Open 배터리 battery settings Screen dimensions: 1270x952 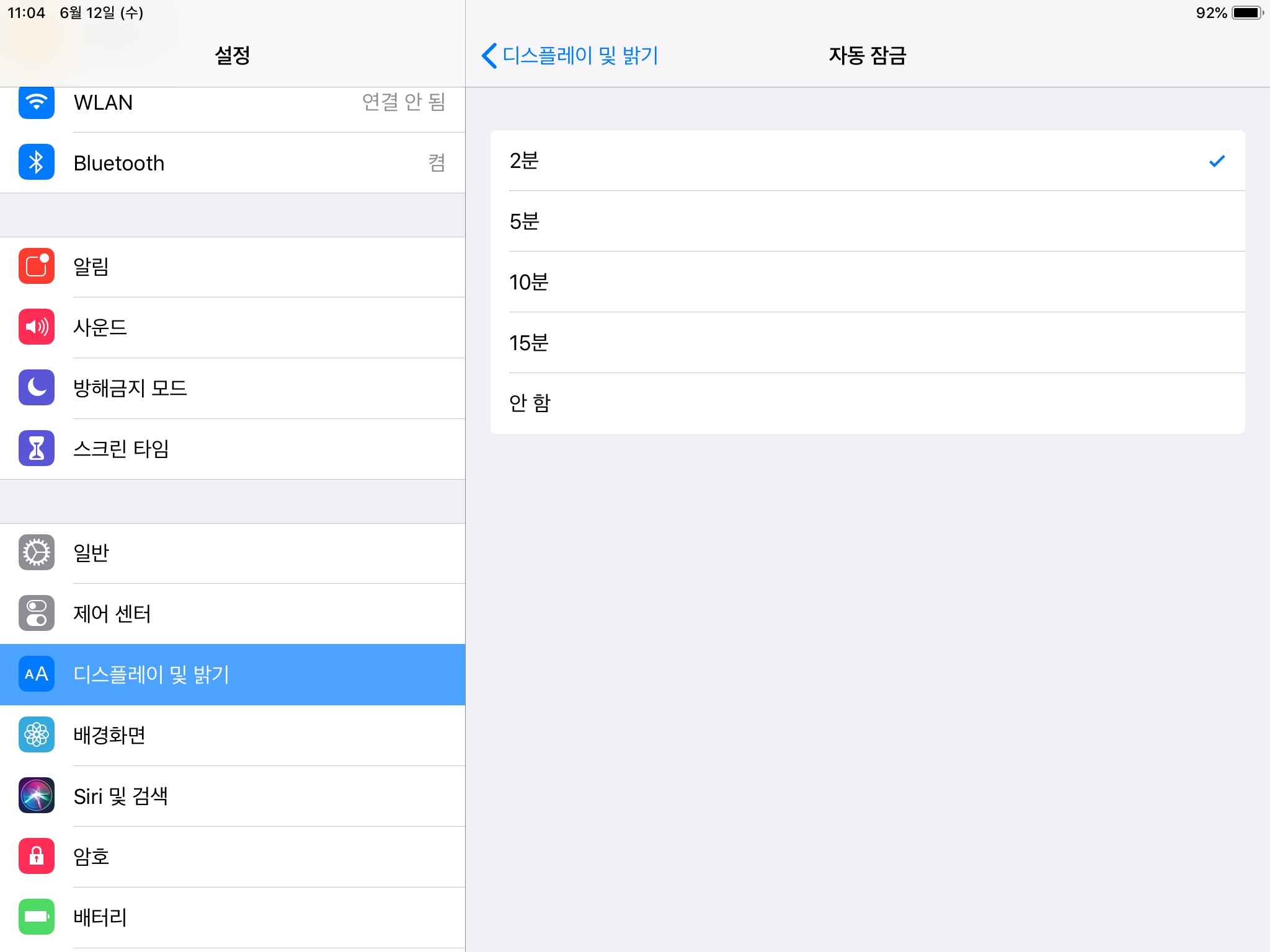[233, 917]
